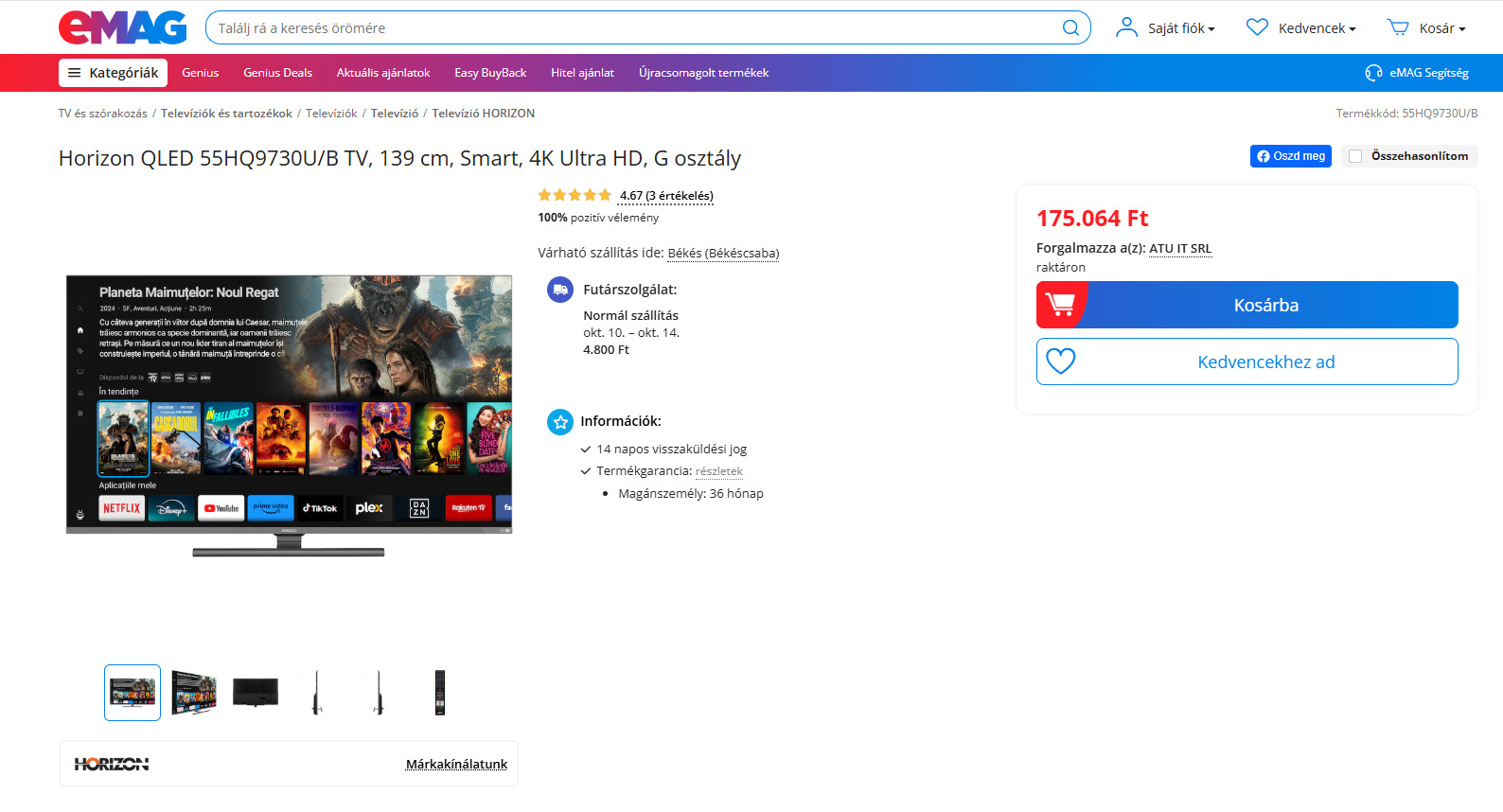Open the seller ATU IT SRL link
The image size is (1503, 812).
[1179, 248]
